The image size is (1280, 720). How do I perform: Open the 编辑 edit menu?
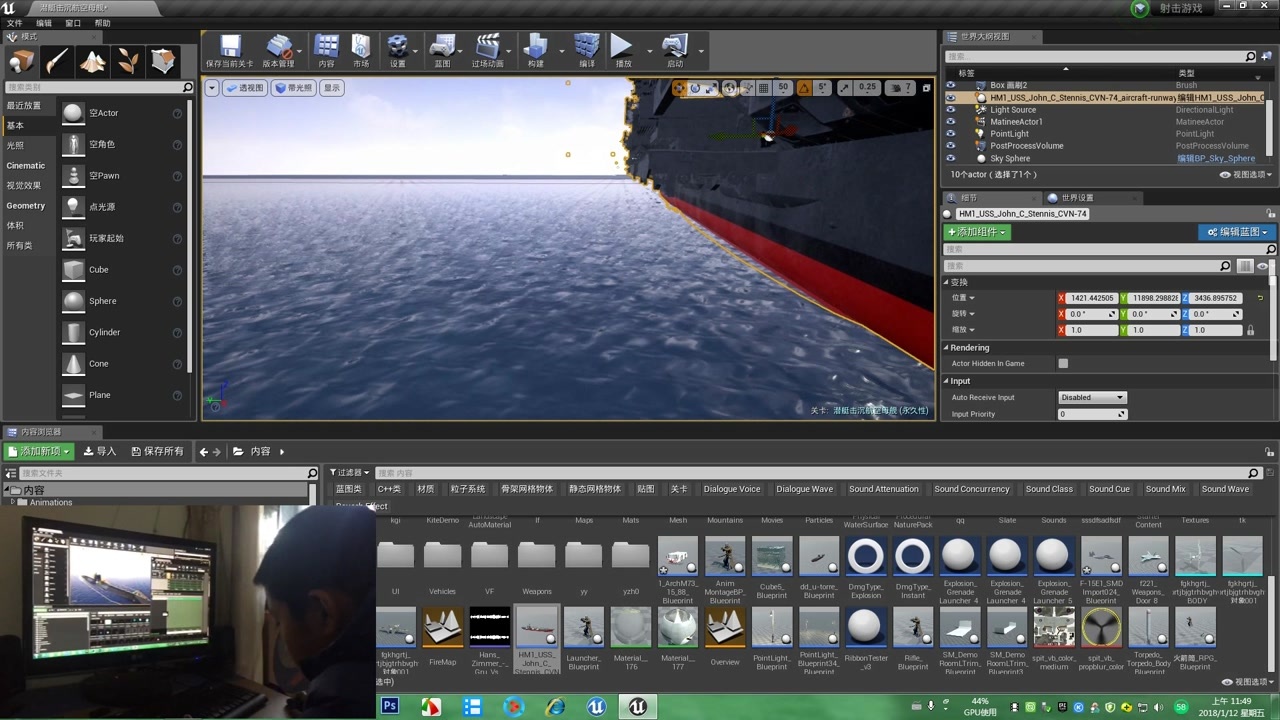click(x=44, y=23)
